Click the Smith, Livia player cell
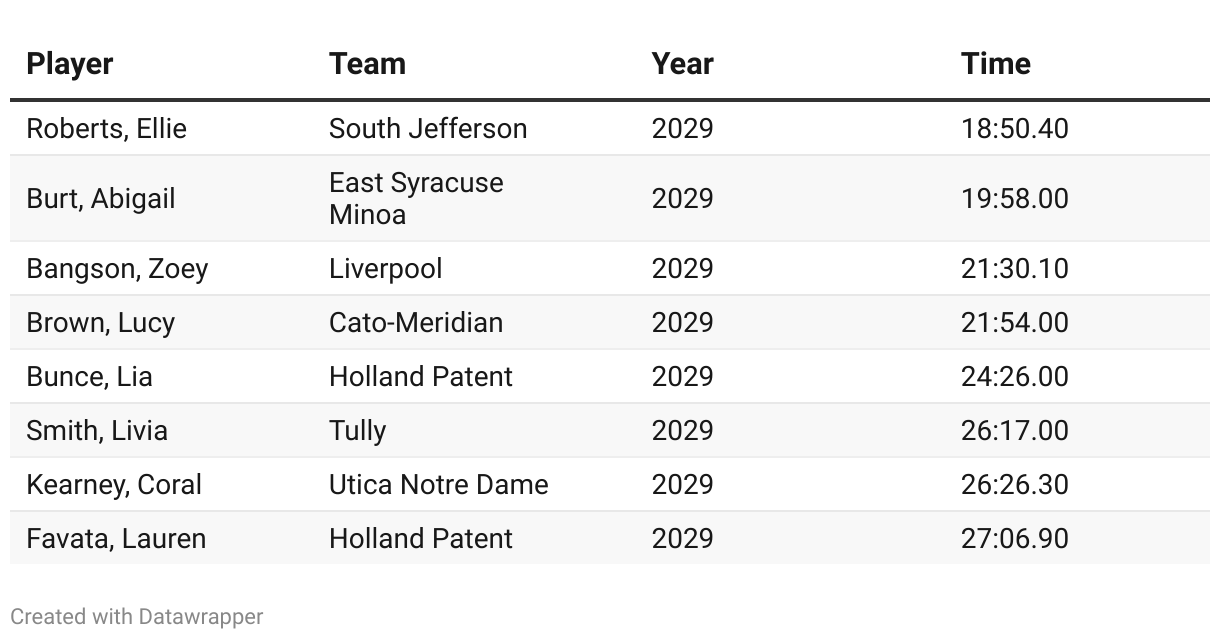This screenshot has height=640, width=1220. (x=97, y=431)
